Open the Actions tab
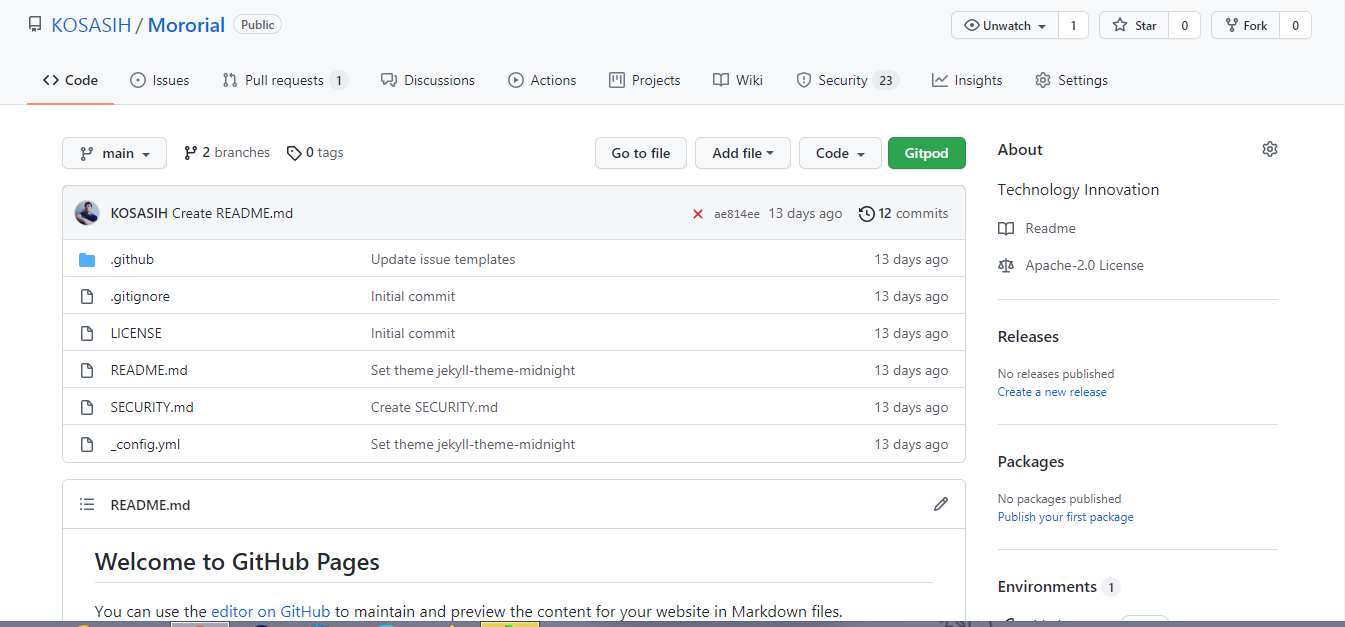The width and height of the screenshot is (1345, 627). [x=542, y=80]
